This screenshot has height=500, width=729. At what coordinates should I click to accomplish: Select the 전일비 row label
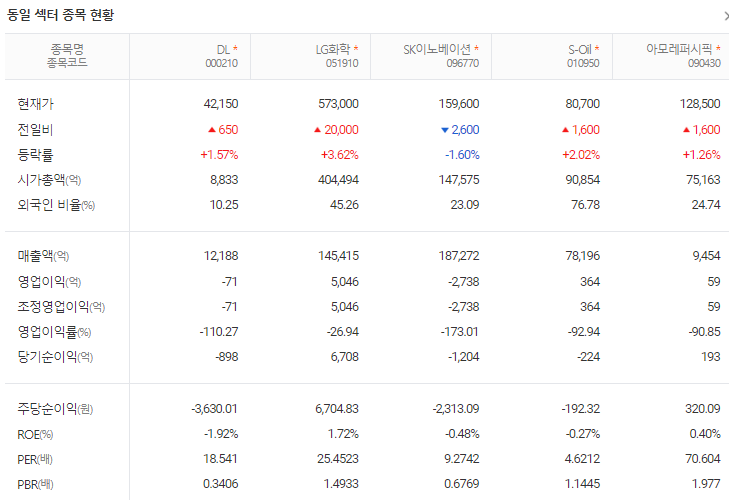[x=35, y=129]
